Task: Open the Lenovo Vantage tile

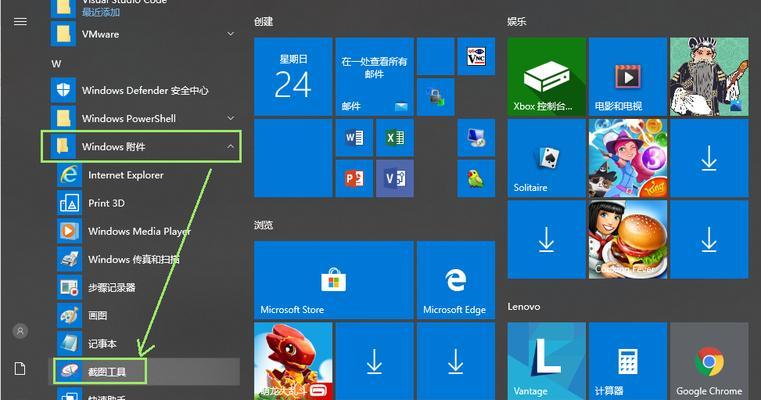Action: 546,361
